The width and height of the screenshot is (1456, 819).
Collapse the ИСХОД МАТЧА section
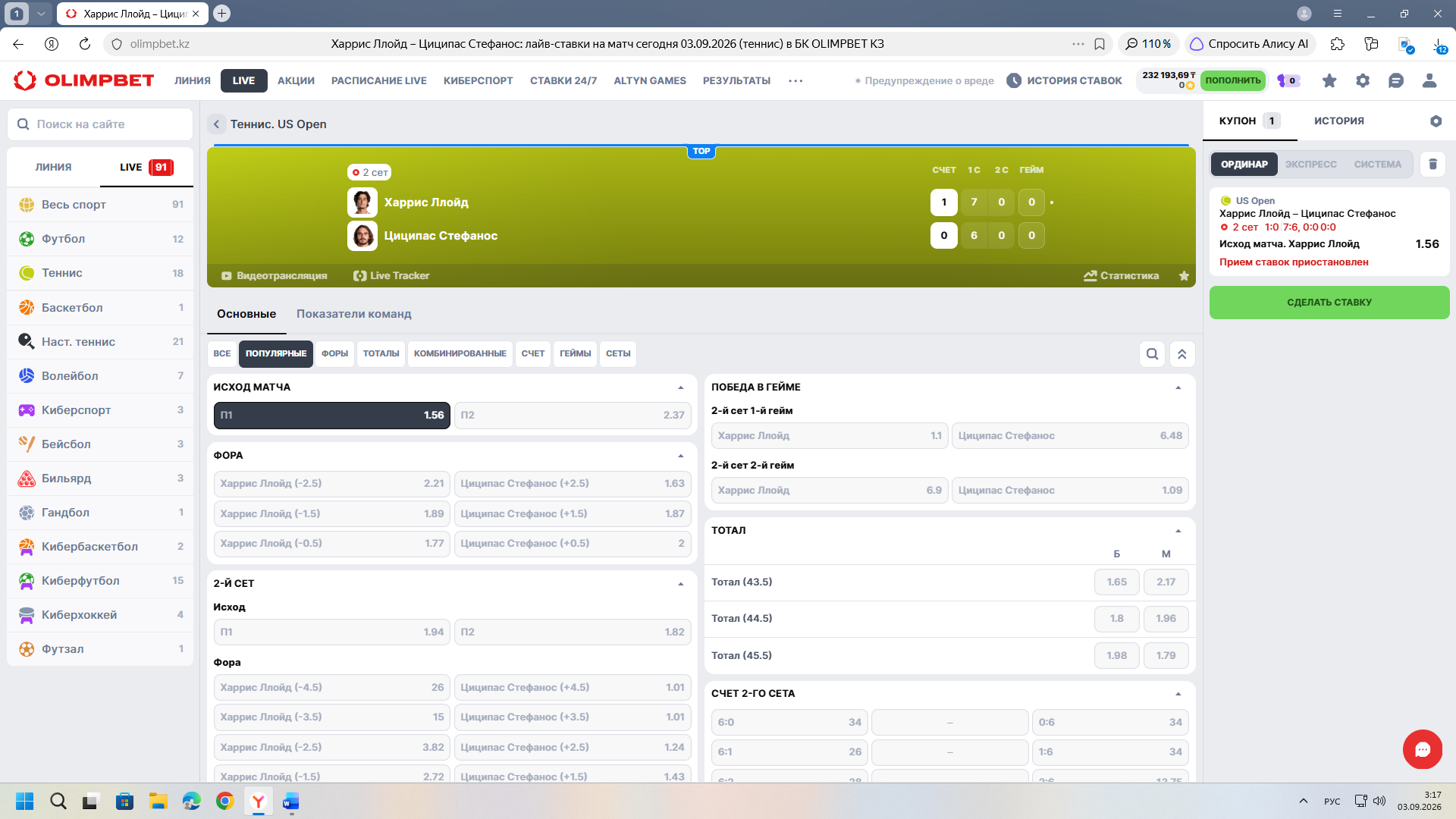(680, 388)
